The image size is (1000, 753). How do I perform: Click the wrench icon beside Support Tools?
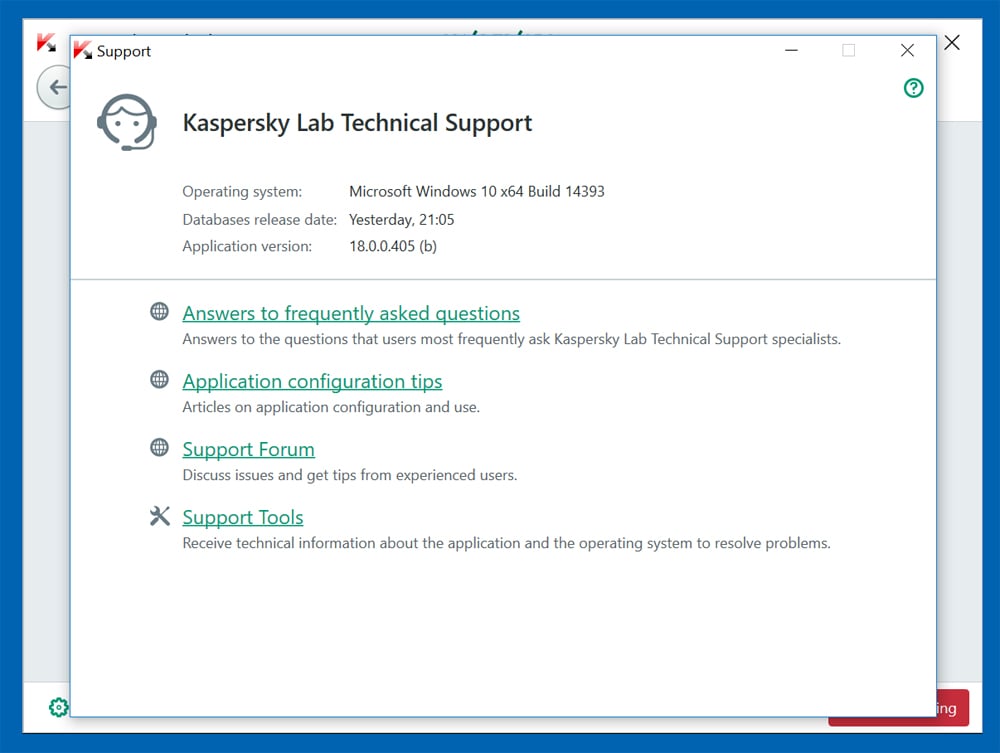[159, 516]
